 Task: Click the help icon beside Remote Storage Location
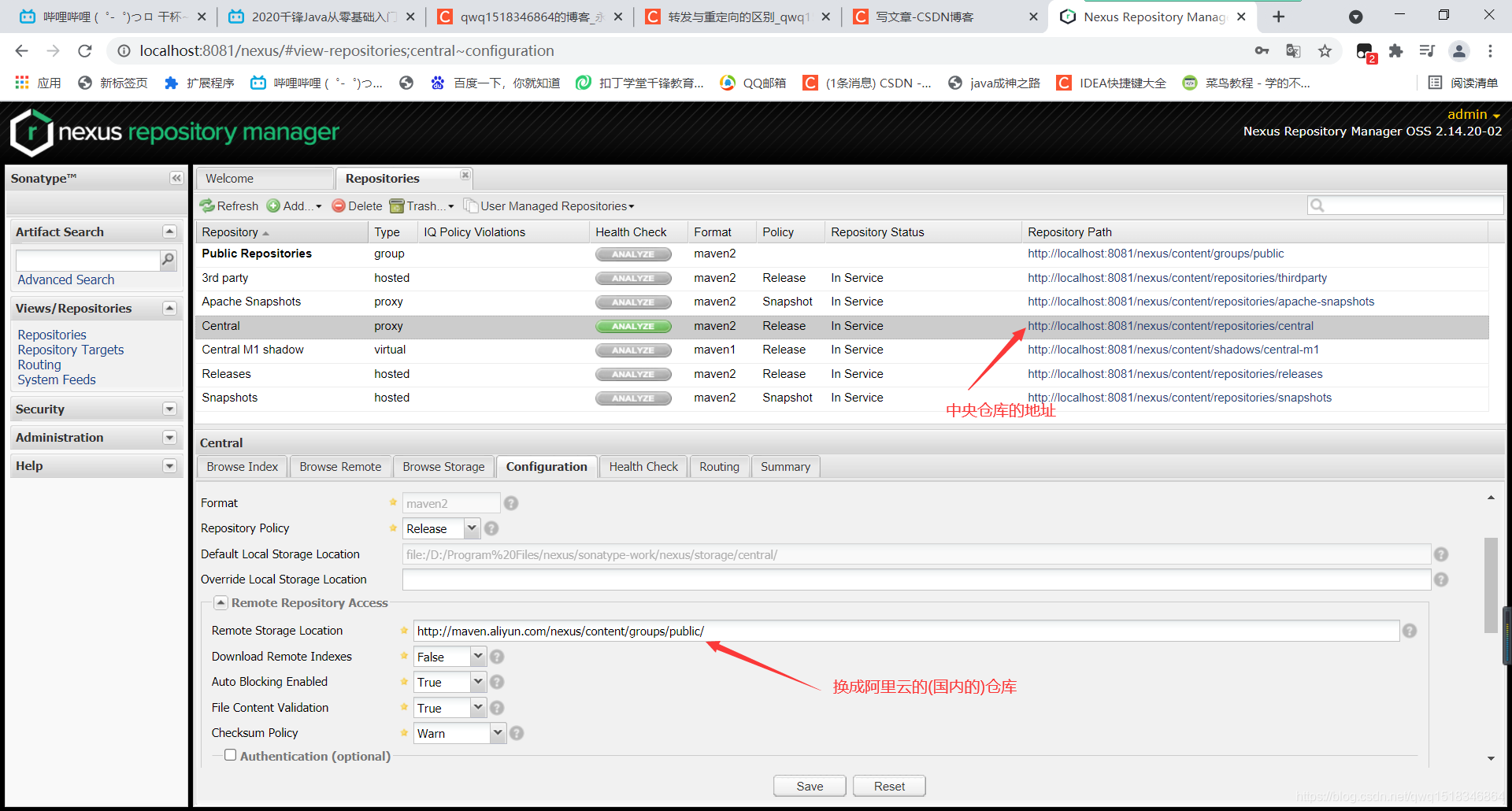tap(1410, 630)
